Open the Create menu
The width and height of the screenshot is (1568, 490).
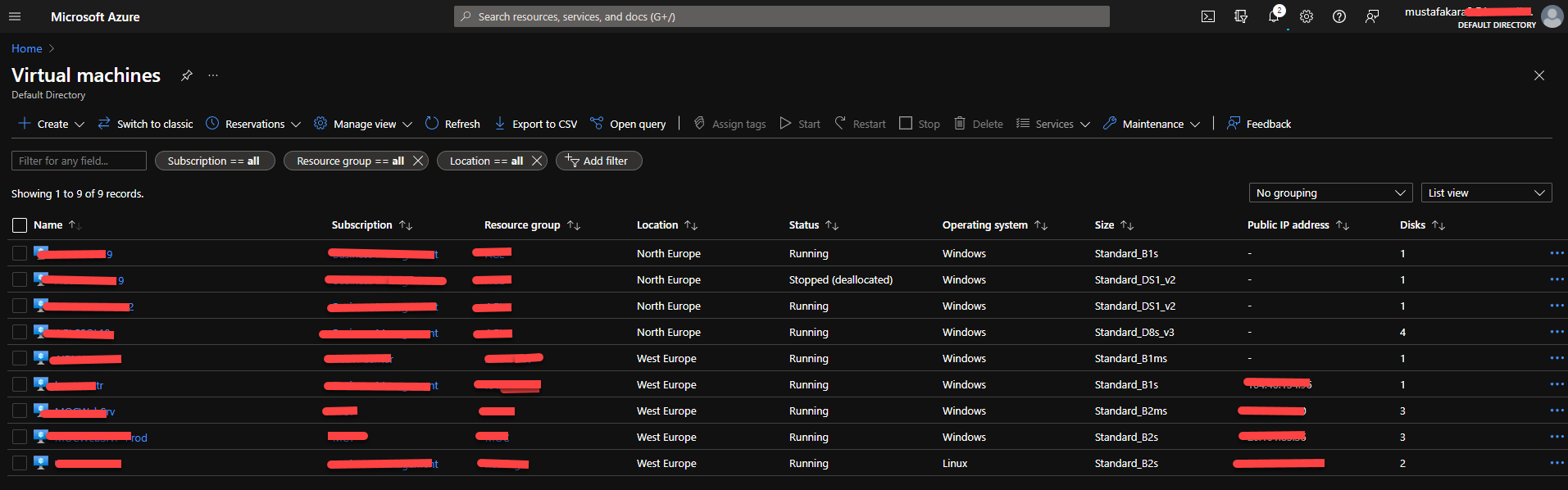[52, 124]
